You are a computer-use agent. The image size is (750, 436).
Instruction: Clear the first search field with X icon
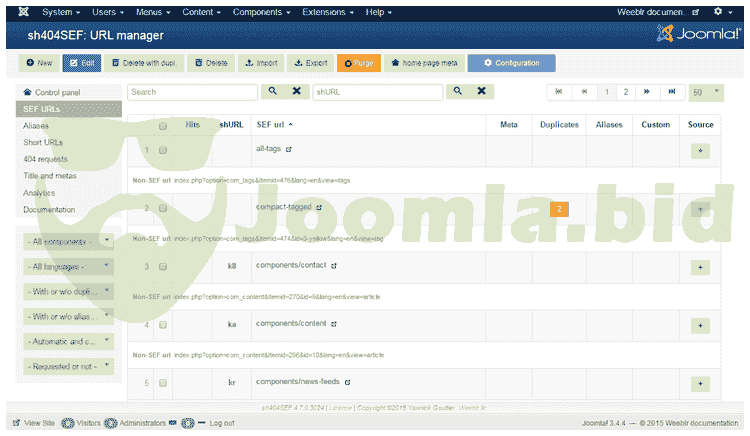pyautogui.click(x=296, y=91)
